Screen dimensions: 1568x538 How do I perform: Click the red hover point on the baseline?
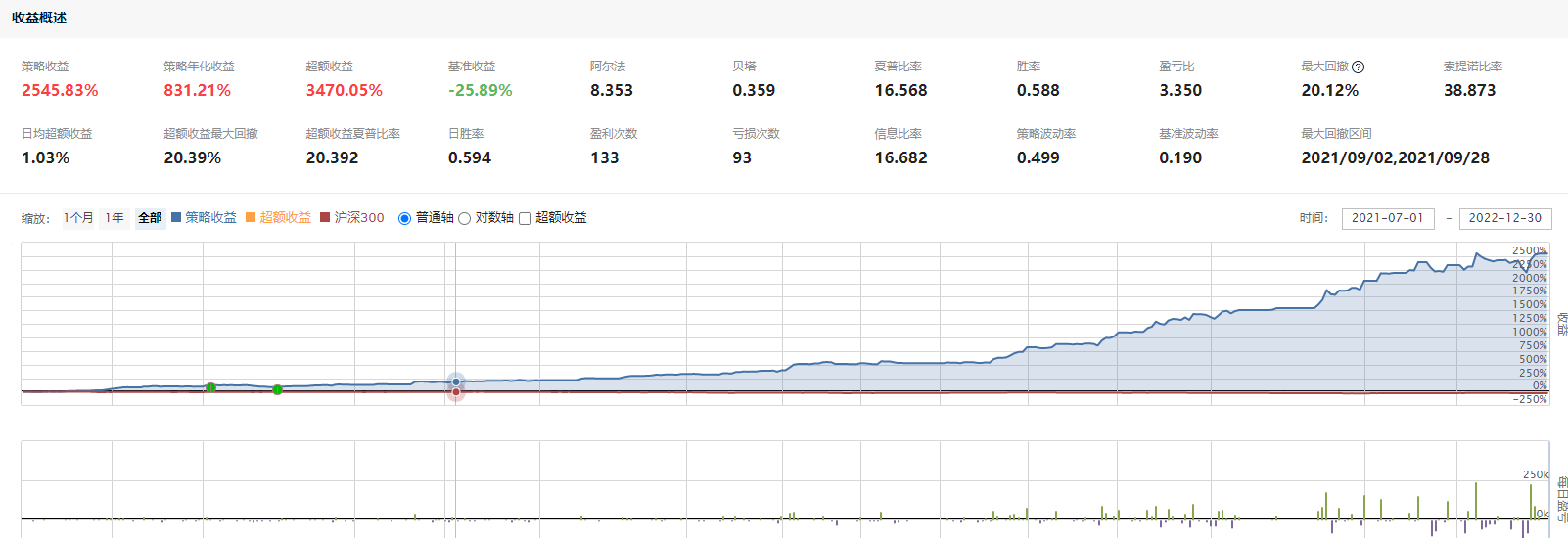pos(455,392)
